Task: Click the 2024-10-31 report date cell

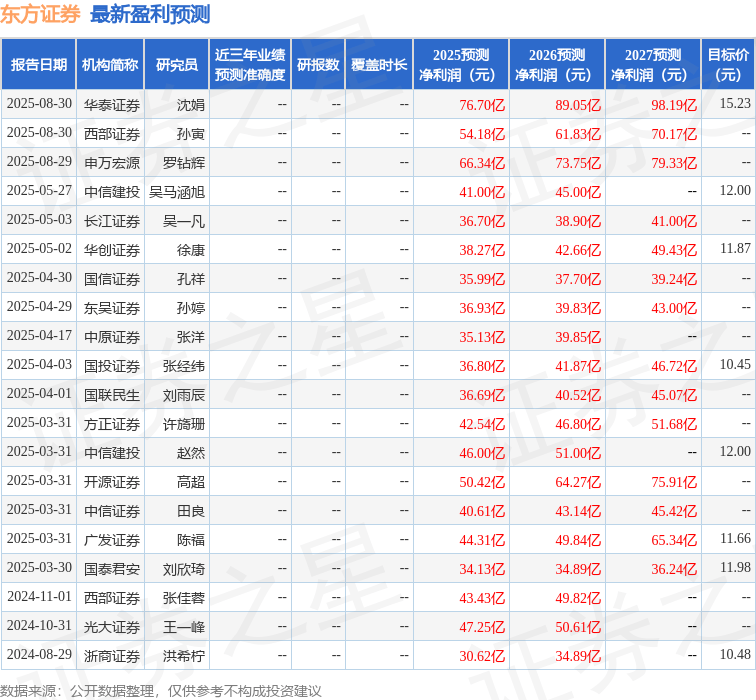Action: tap(39, 626)
